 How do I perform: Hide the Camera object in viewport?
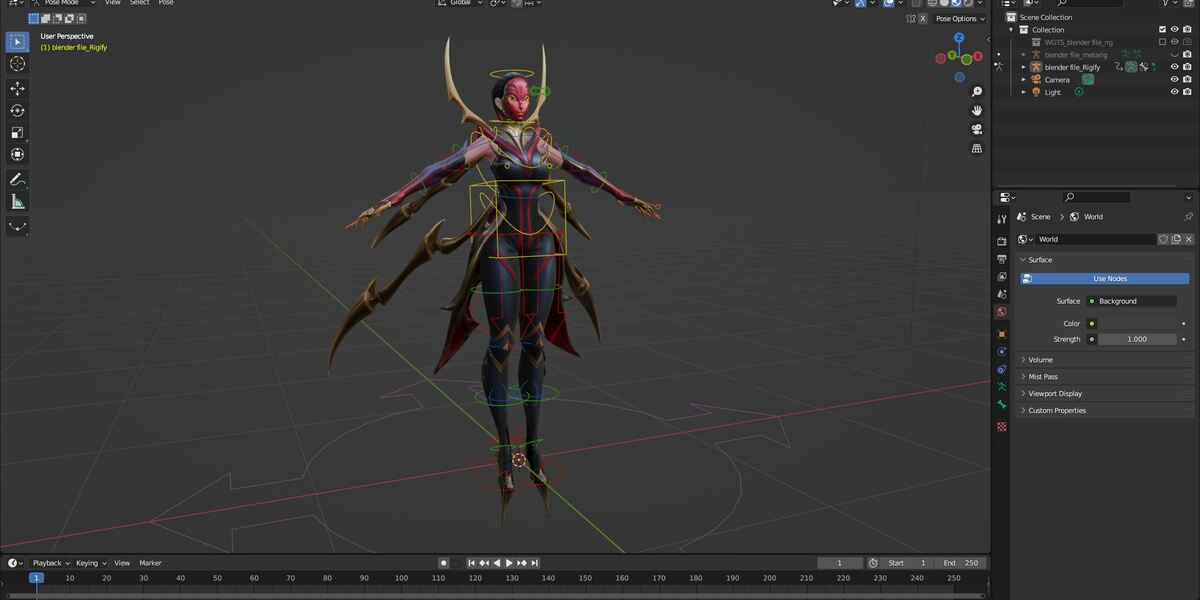click(1174, 79)
